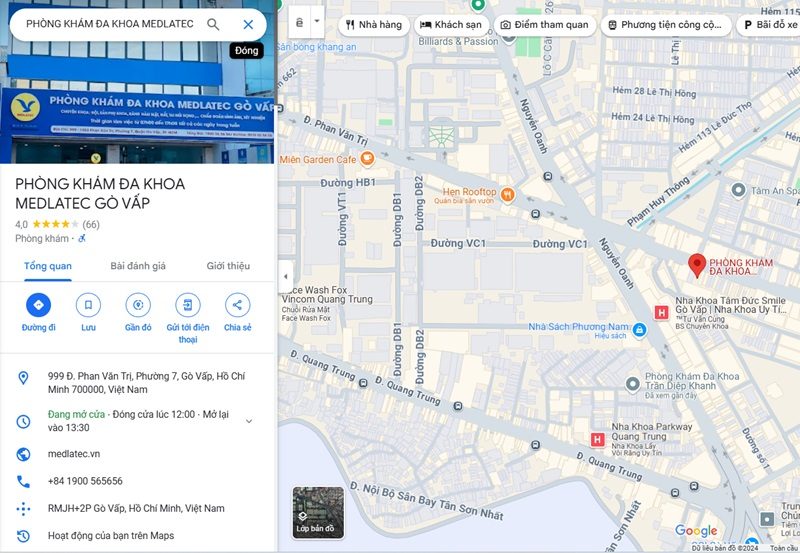Click the wheelchair accessibility icon

82,238
